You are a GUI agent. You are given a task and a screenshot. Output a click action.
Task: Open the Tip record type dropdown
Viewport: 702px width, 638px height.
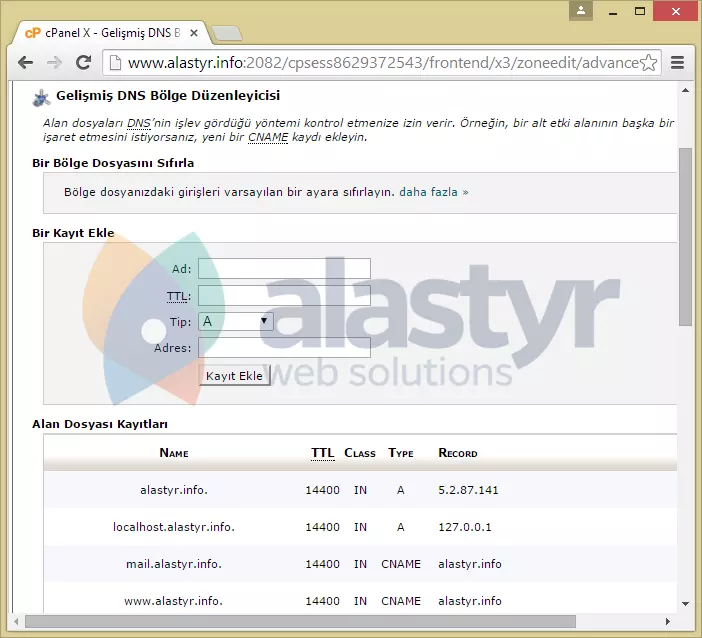(x=235, y=321)
